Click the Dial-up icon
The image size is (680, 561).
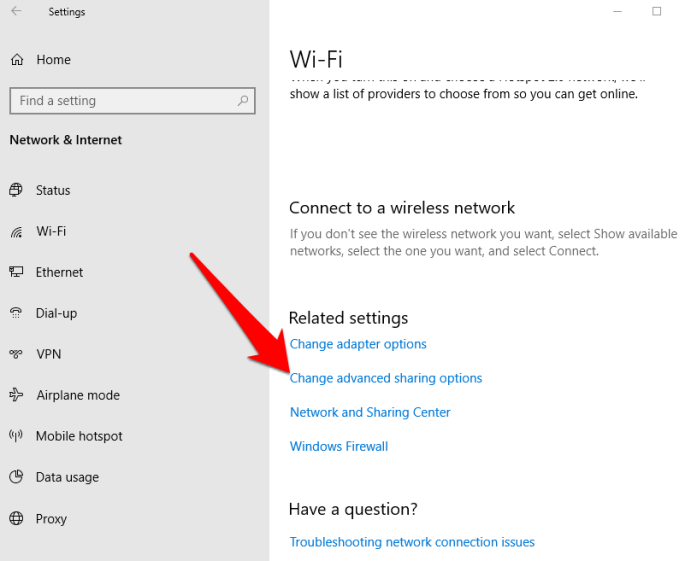point(16,313)
